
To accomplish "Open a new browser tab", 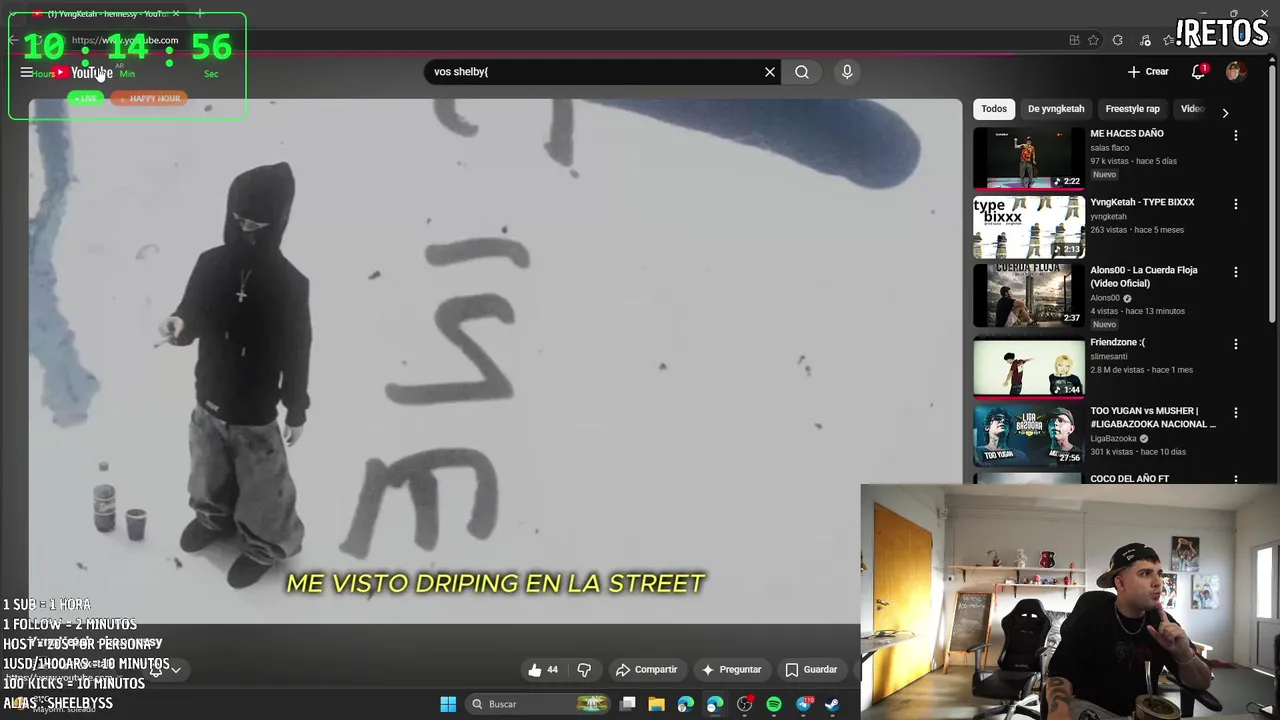I will point(199,13).
